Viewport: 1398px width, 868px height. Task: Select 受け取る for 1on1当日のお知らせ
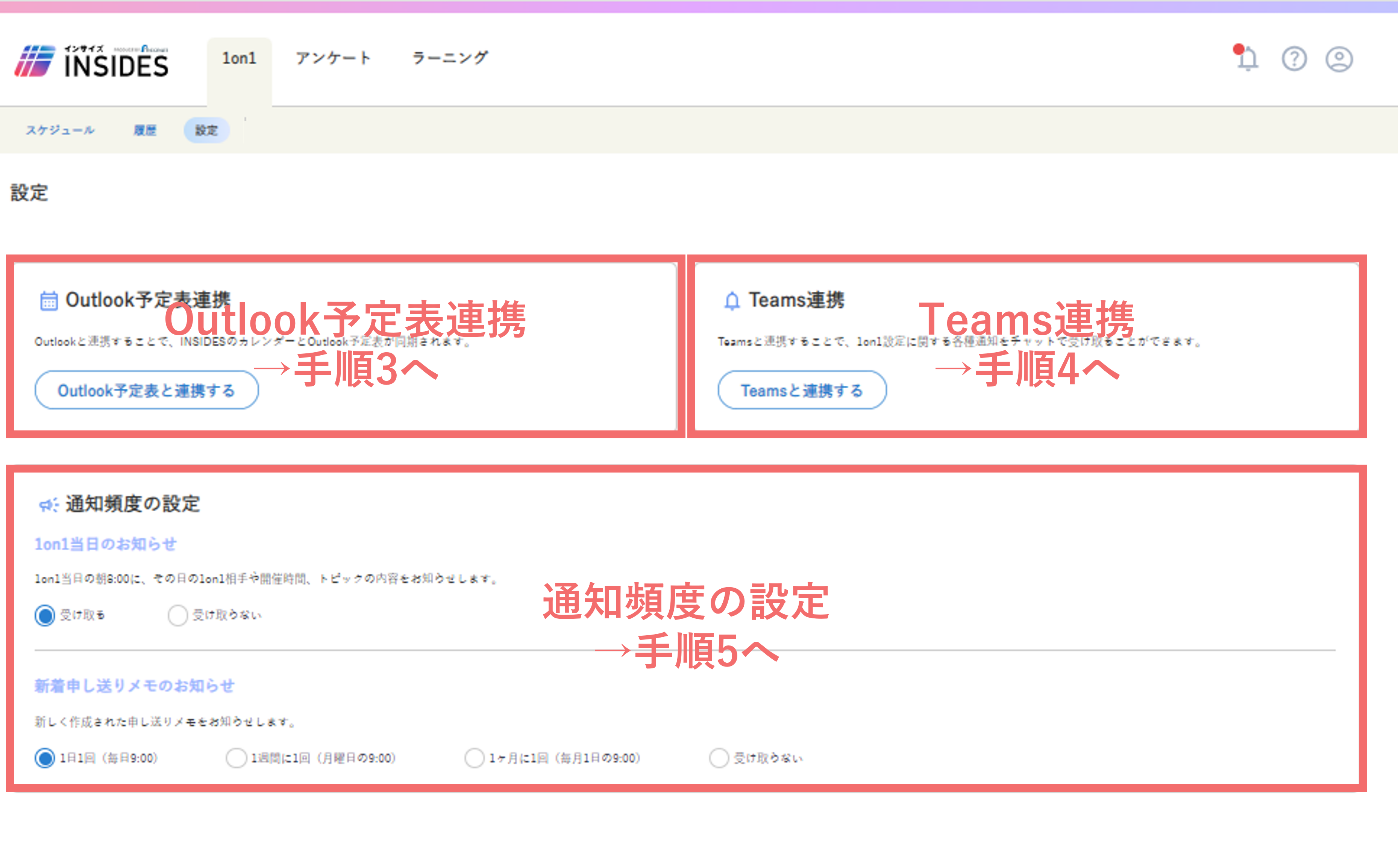click(x=45, y=615)
